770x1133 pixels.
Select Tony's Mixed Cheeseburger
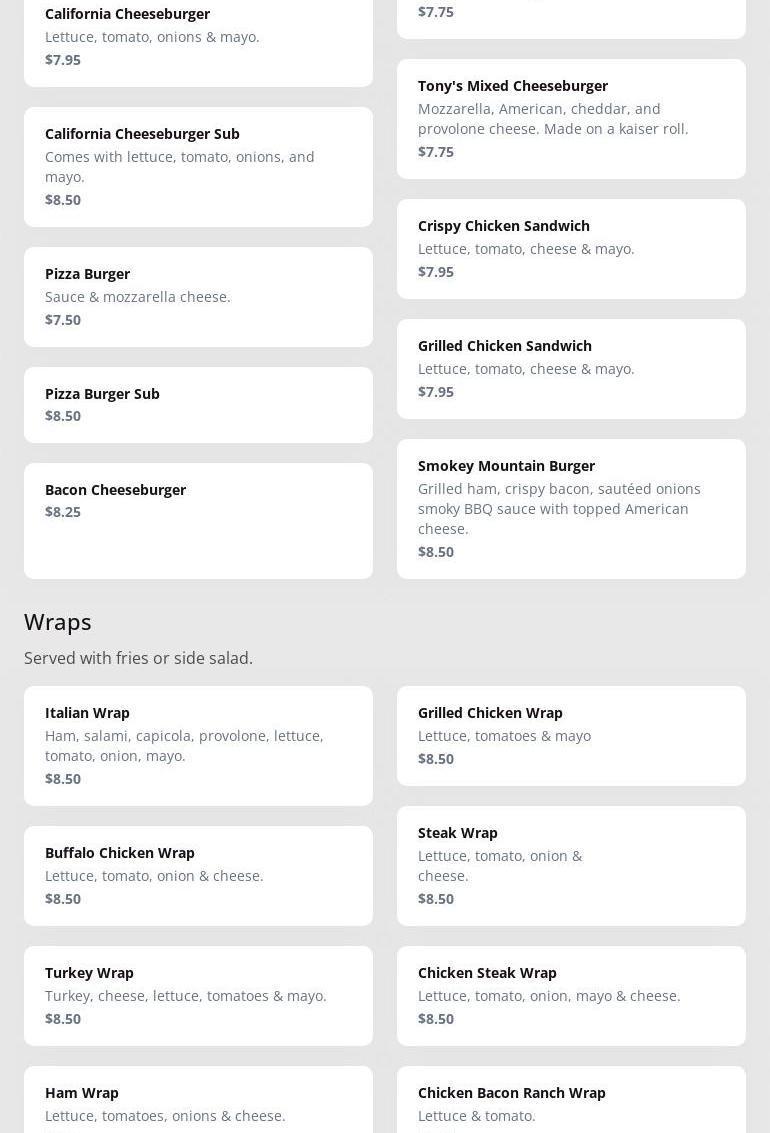[x=571, y=118]
